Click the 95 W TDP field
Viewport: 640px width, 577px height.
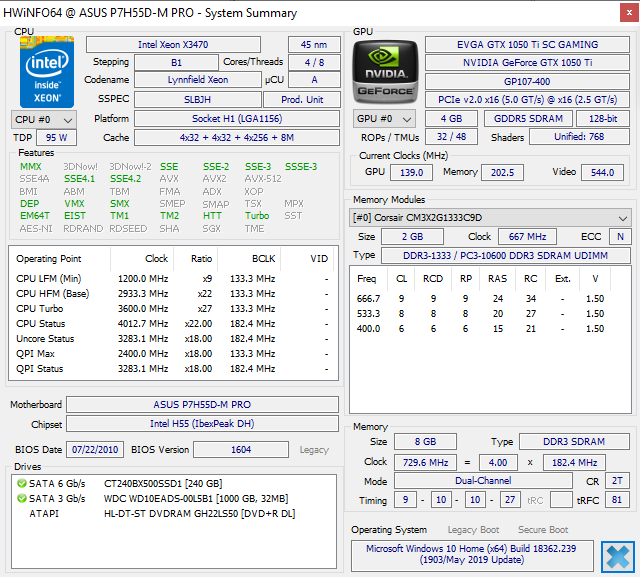pyautogui.click(x=56, y=138)
